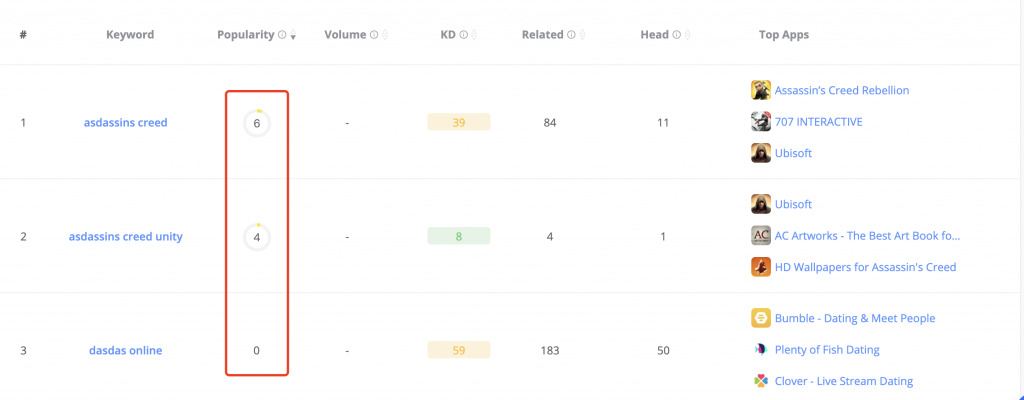The image size is (1024, 400).
Task: Click the Ubisoft icon in row one
Action: 761,153
